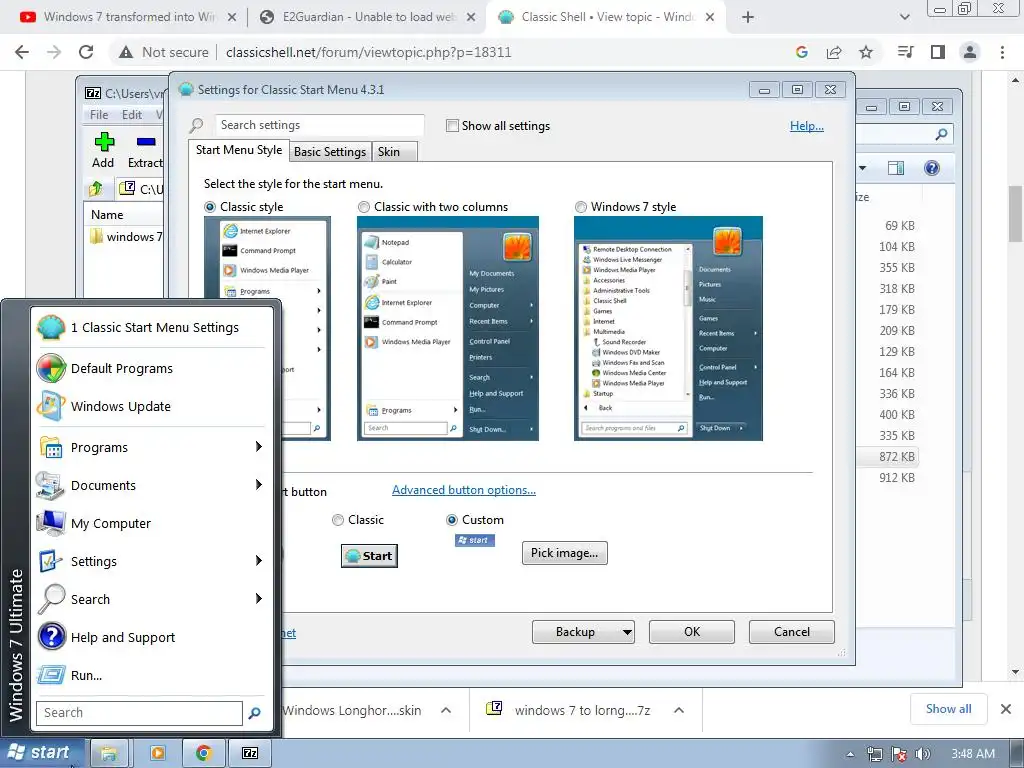This screenshot has height=768, width=1024.
Task: Open 7-Zip File menu
Action: tap(99, 115)
